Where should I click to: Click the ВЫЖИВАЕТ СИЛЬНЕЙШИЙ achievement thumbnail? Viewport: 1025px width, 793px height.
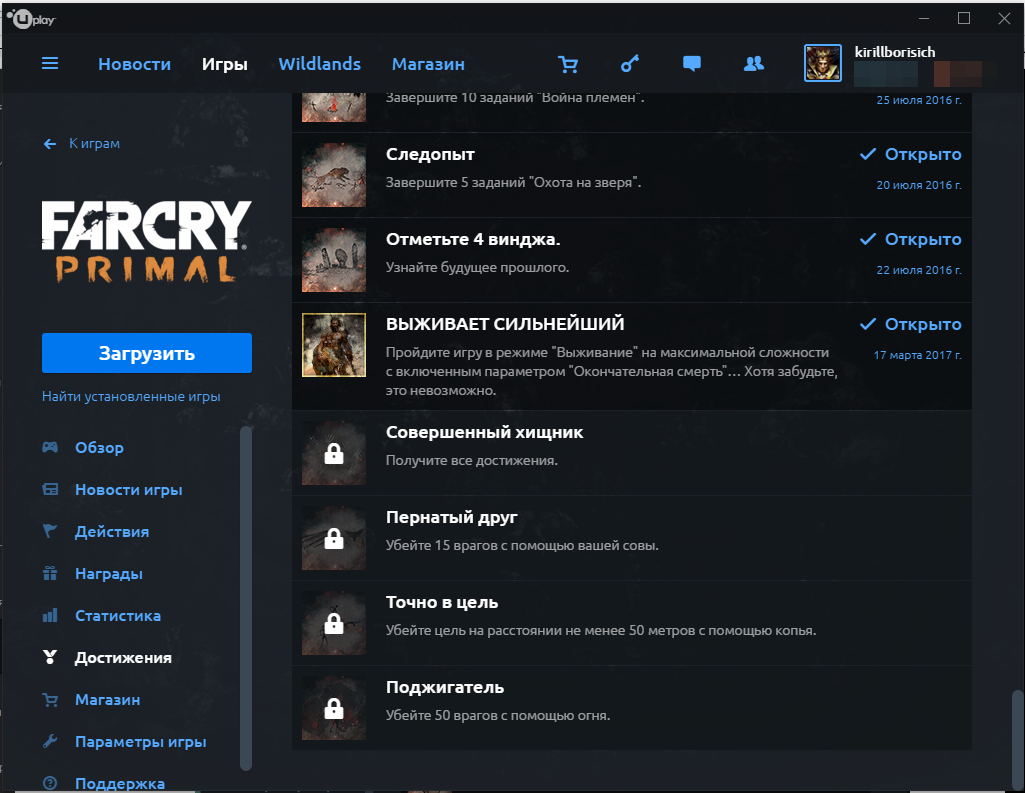(x=334, y=345)
